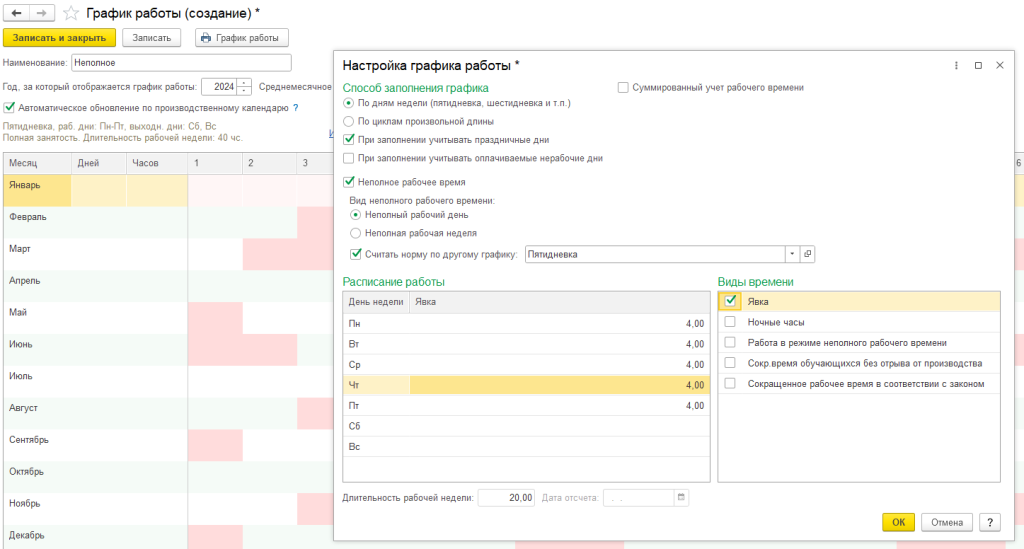This screenshot has height=549, width=1024.
Task: Enable 'Суммированный учет рабочего времени' checkbox
Action: [x=623, y=87]
